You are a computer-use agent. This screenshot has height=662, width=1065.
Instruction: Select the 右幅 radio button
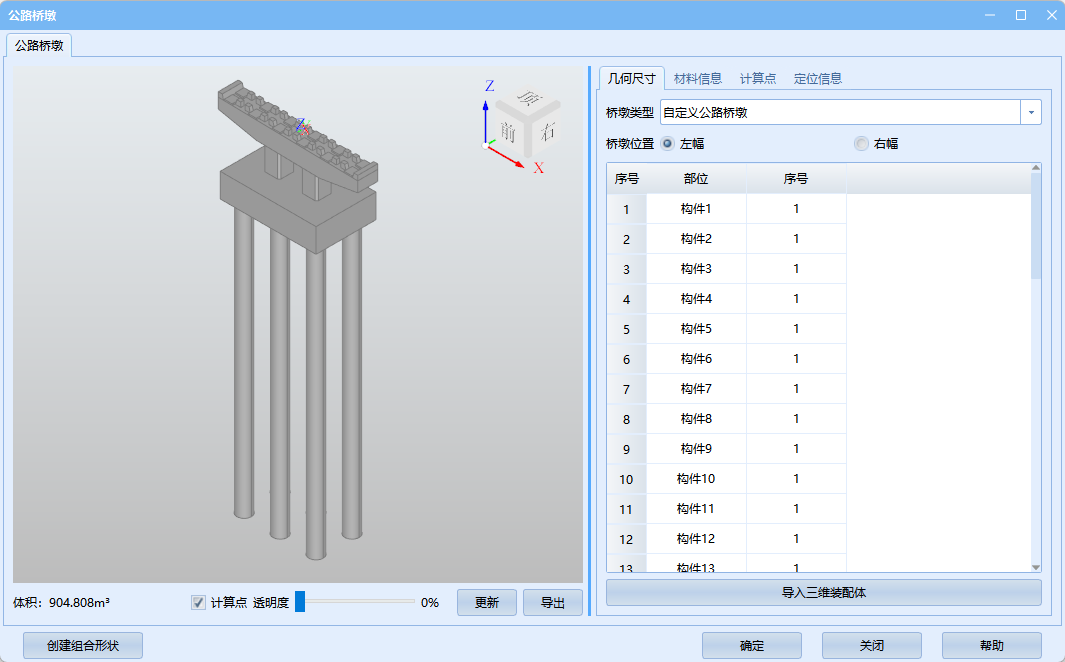861,144
